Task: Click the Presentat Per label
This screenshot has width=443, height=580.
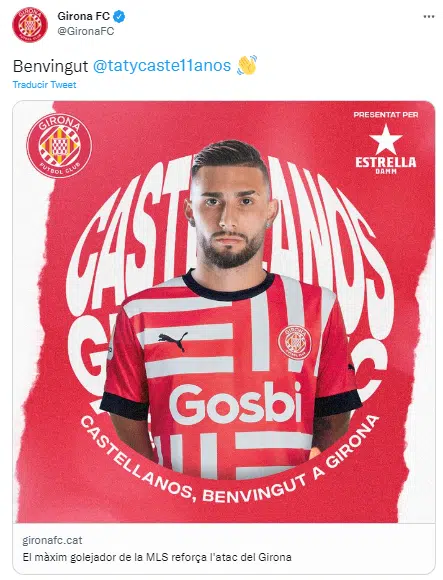Action: (x=386, y=115)
